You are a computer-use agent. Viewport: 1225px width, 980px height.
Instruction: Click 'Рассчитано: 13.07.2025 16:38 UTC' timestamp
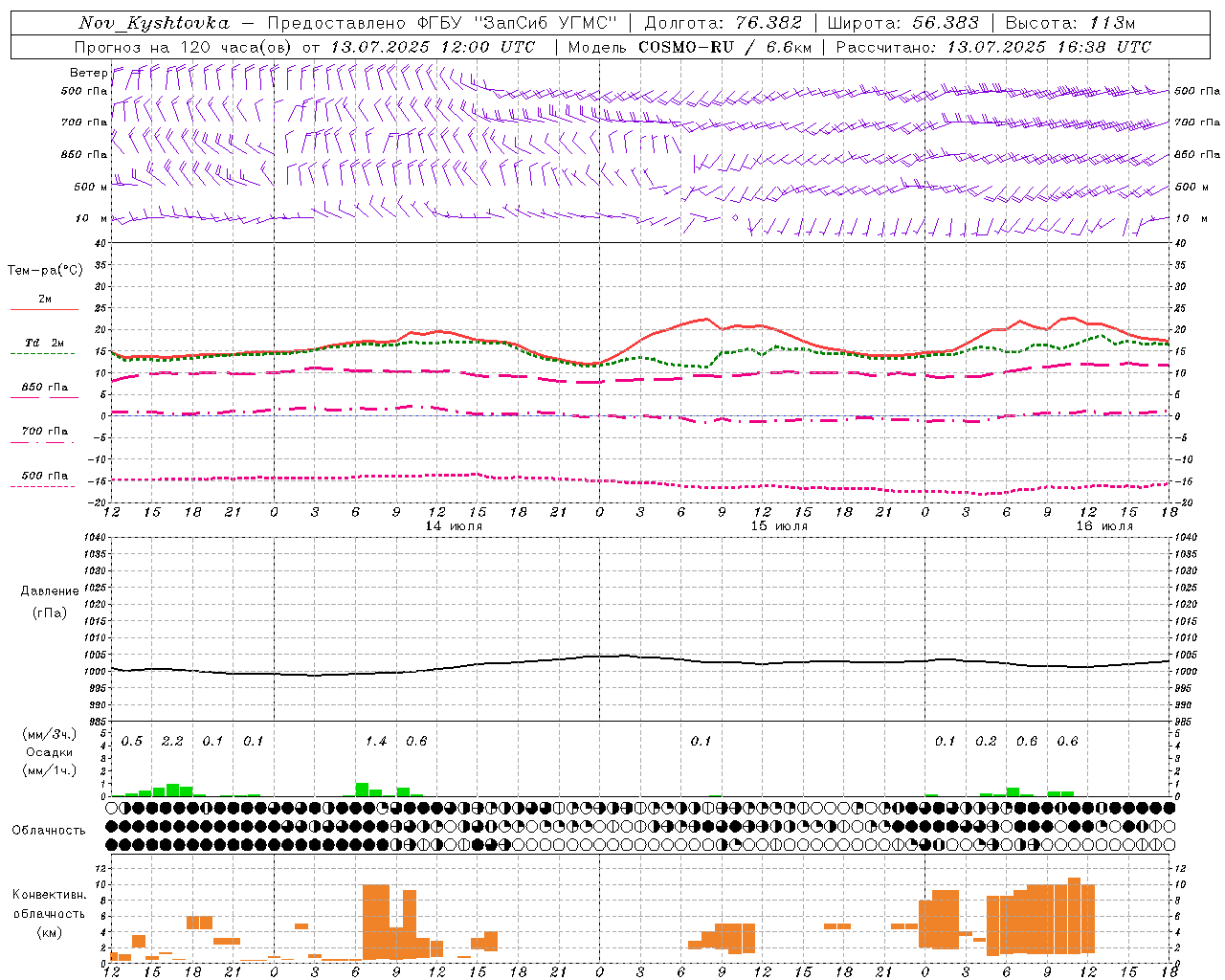[993, 47]
